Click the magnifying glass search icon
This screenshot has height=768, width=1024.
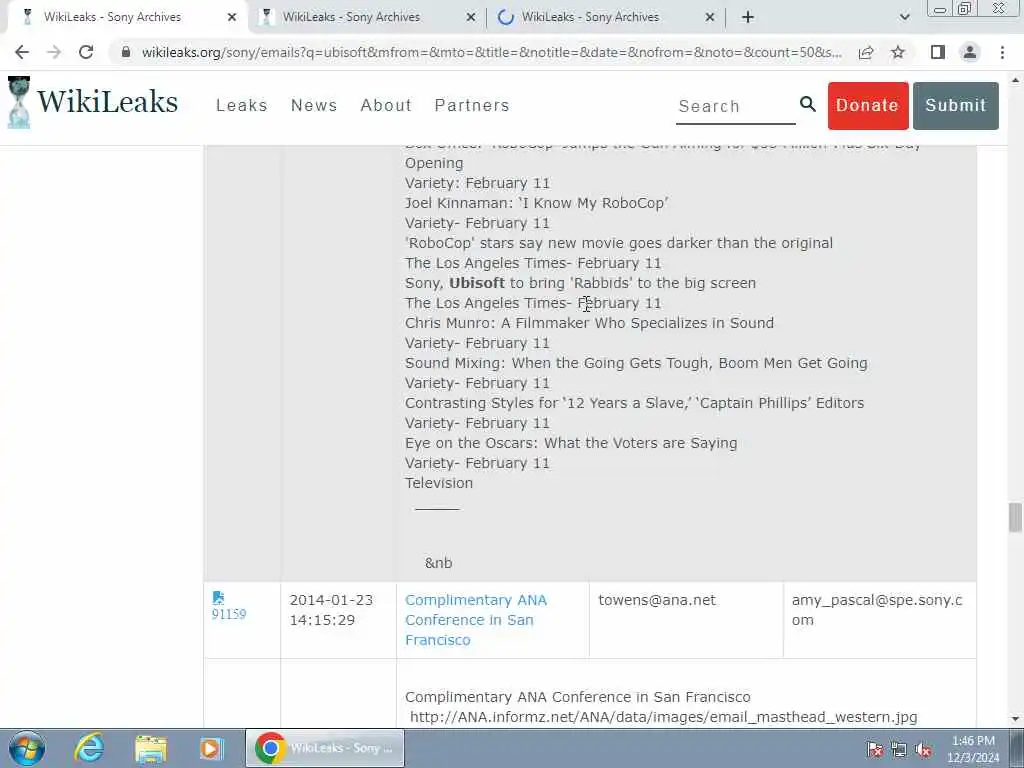pos(808,104)
